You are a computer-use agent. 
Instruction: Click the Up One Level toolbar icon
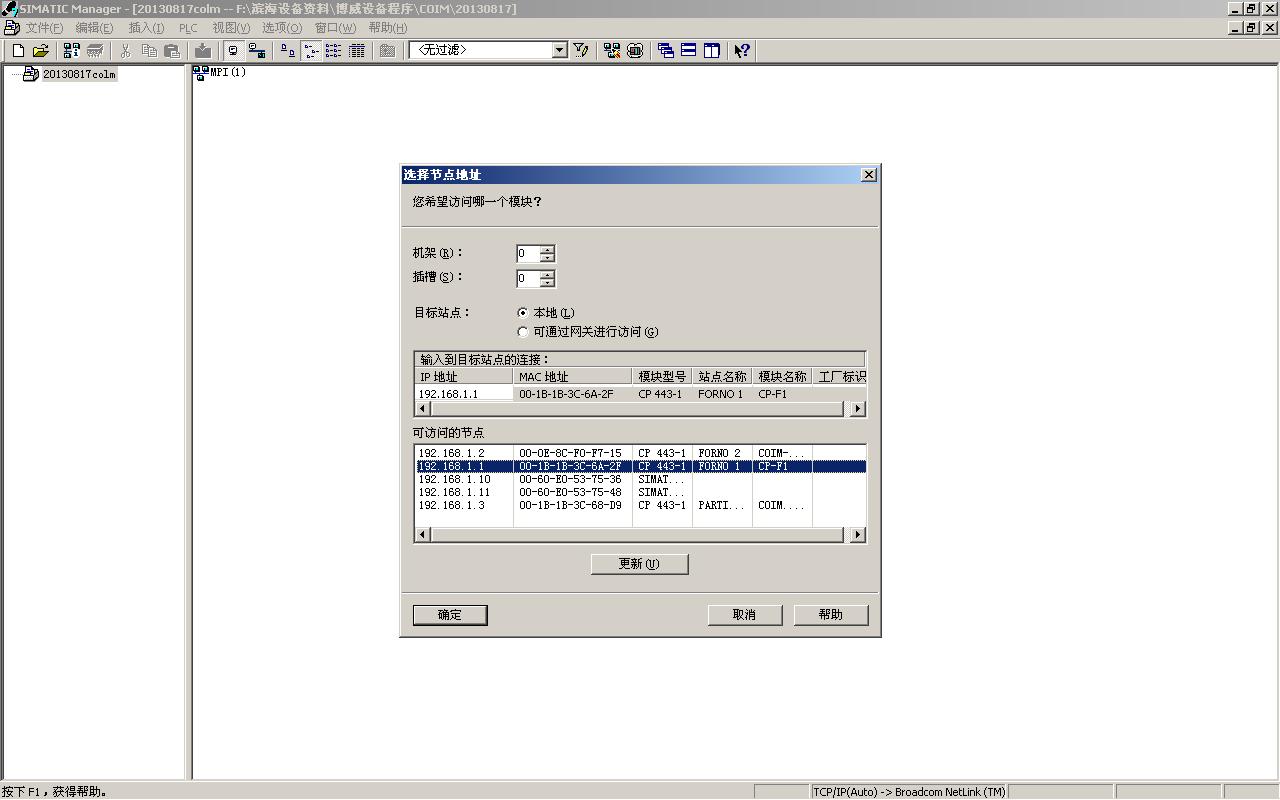pos(388,50)
